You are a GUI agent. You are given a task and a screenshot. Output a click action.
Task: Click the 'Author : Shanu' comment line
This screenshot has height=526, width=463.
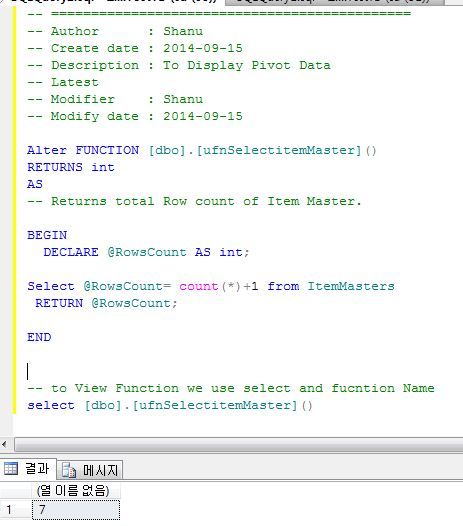point(115,31)
